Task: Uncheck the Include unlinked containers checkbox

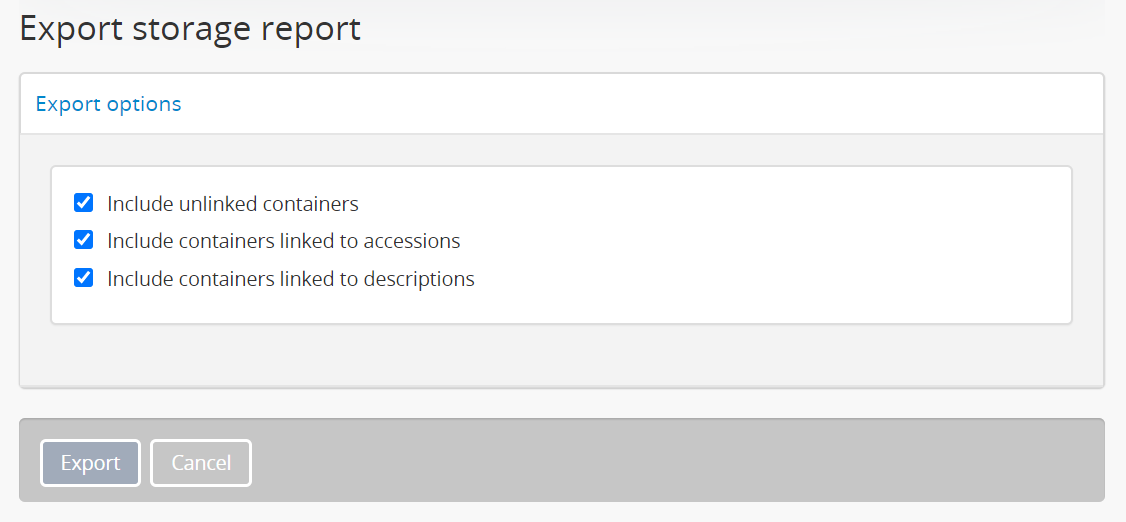Action: [84, 204]
